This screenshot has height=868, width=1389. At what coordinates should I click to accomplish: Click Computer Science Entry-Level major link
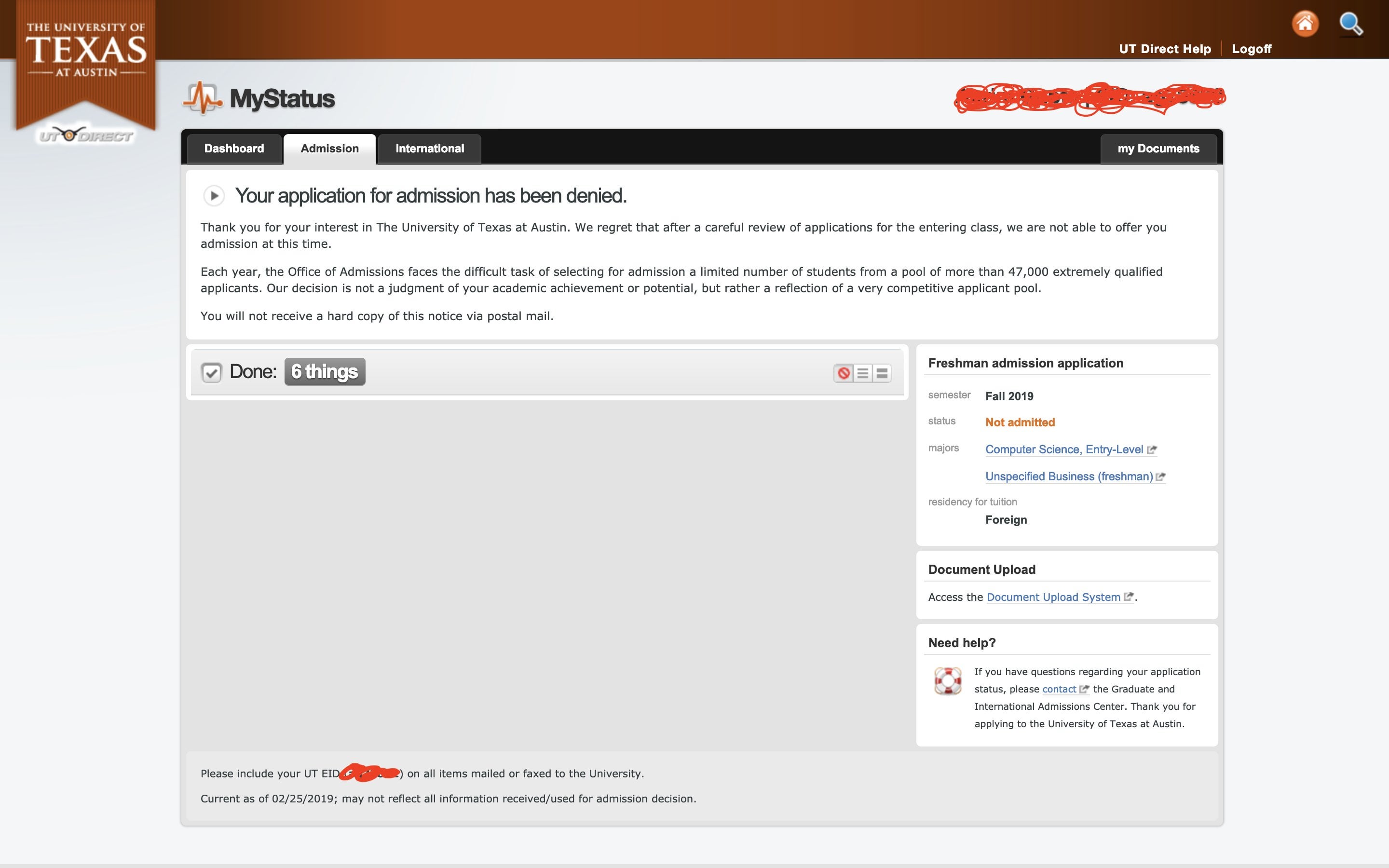click(1064, 448)
